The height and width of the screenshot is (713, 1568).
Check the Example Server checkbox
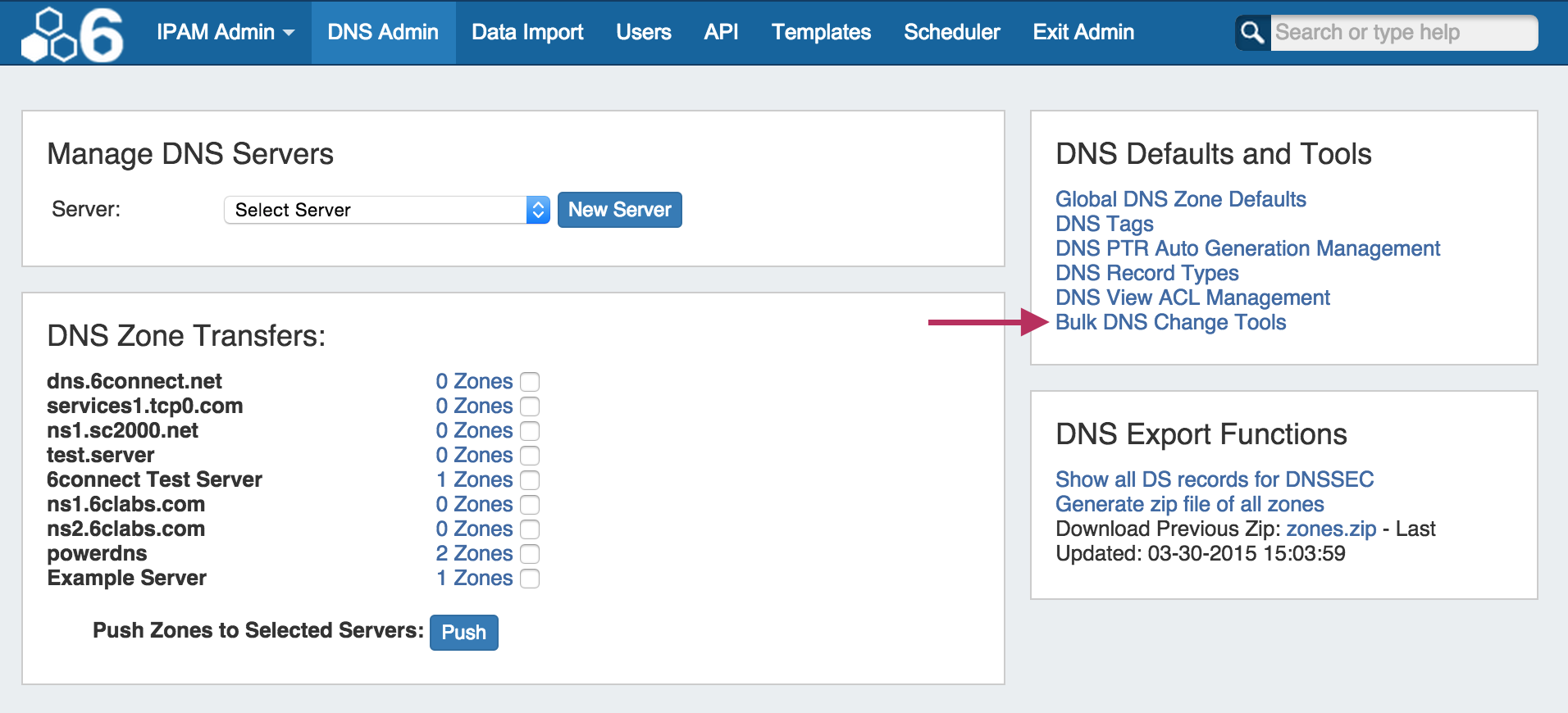click(x=531, y=579)
